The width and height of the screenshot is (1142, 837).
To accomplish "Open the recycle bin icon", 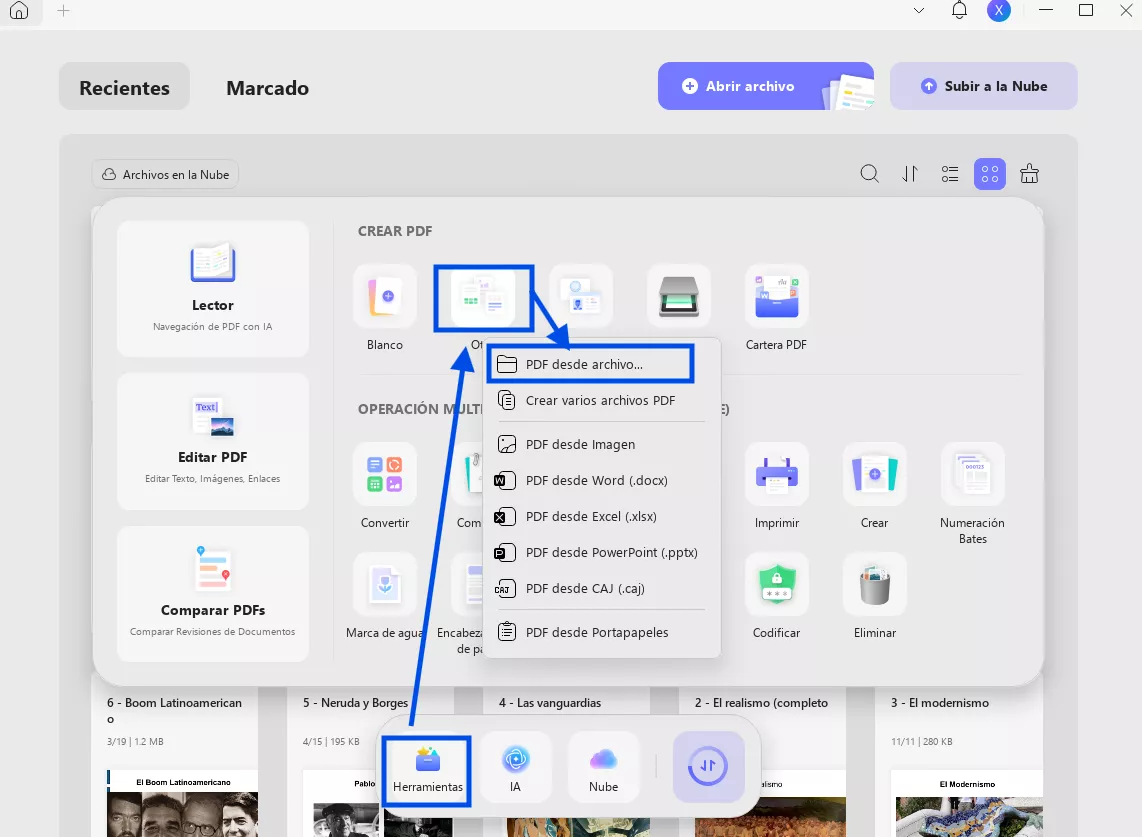I will [x=1029, y=174].
